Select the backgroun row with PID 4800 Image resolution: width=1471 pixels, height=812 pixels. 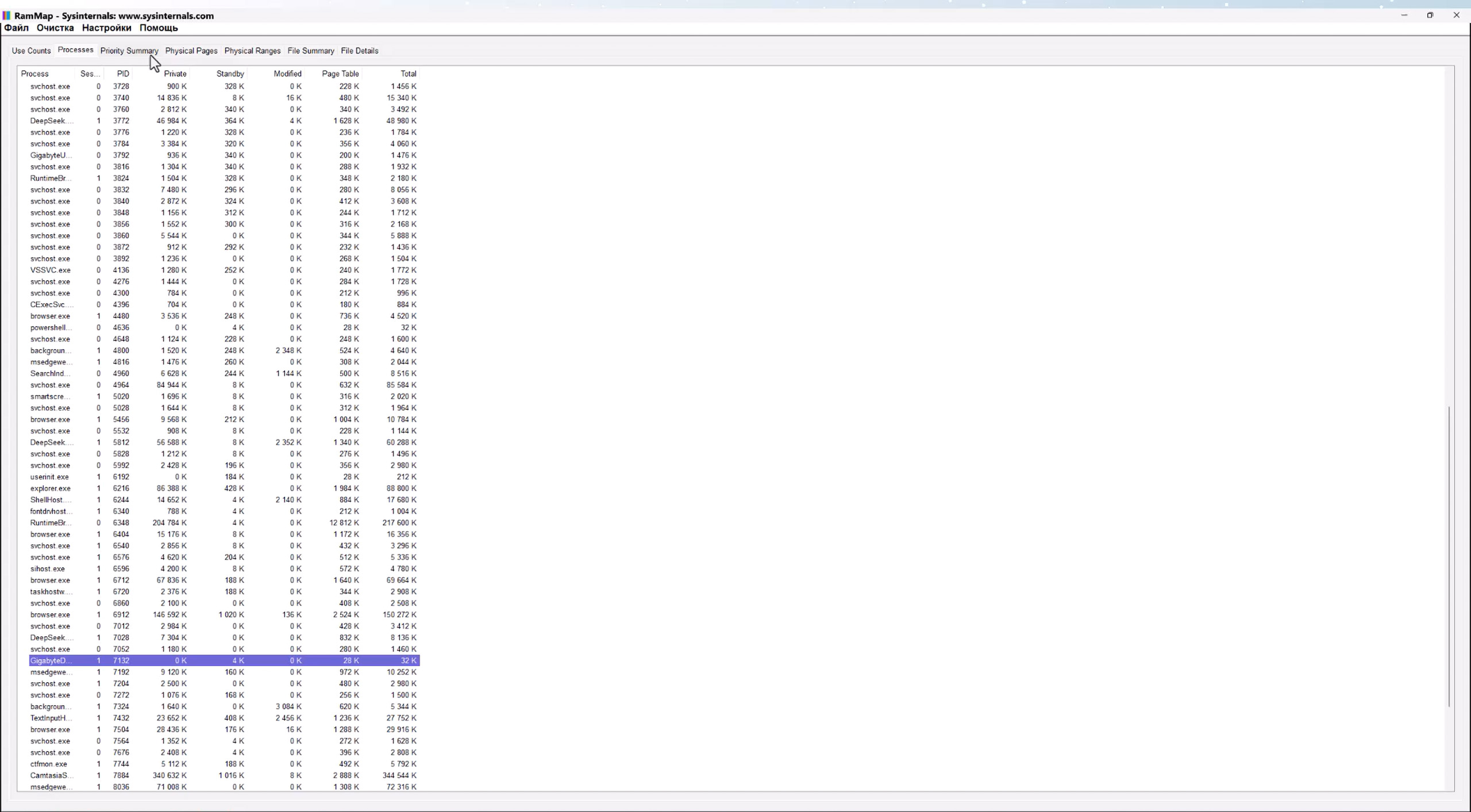point(224,350)
